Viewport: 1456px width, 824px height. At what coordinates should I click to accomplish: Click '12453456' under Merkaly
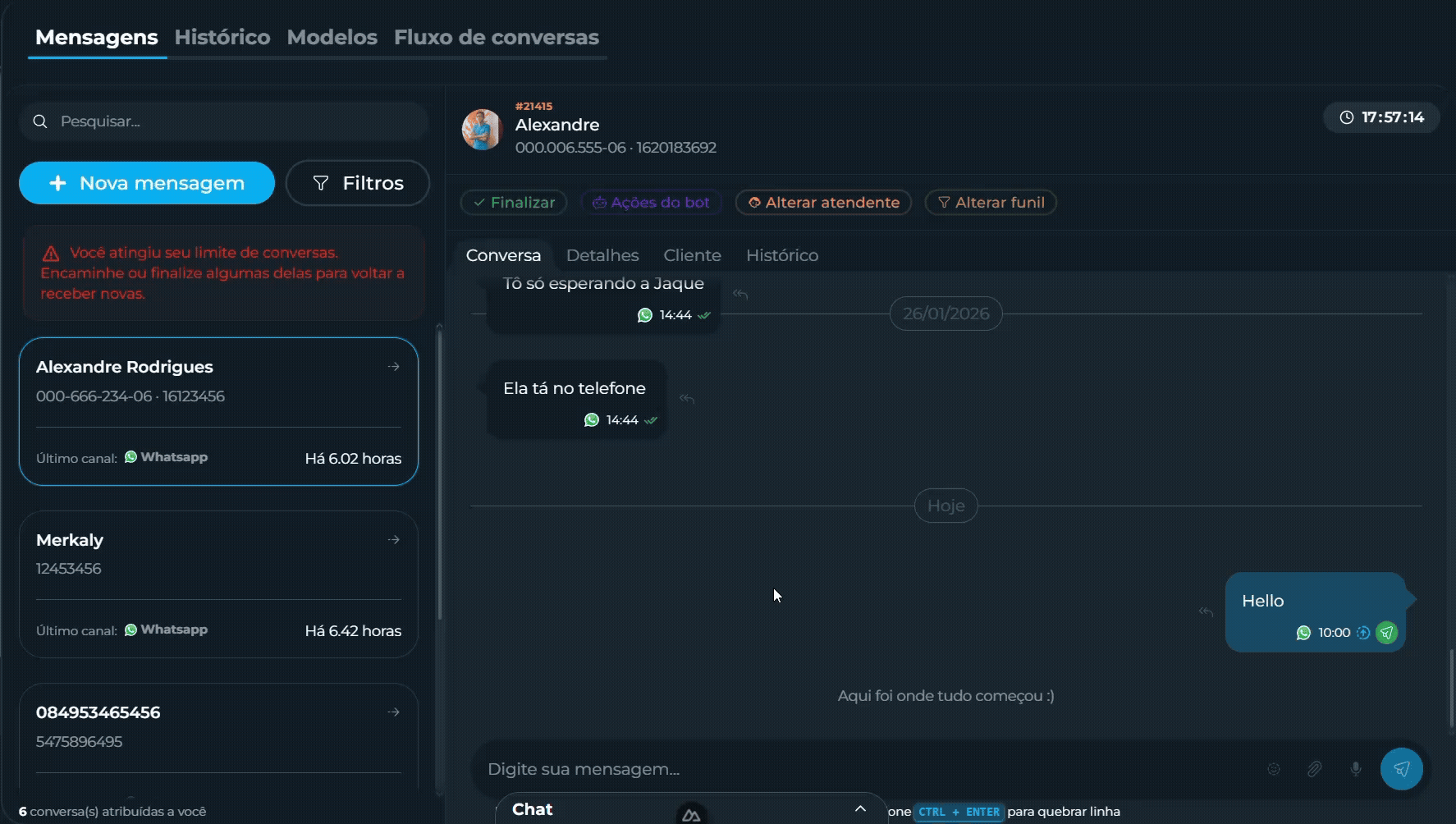[69, 569]
